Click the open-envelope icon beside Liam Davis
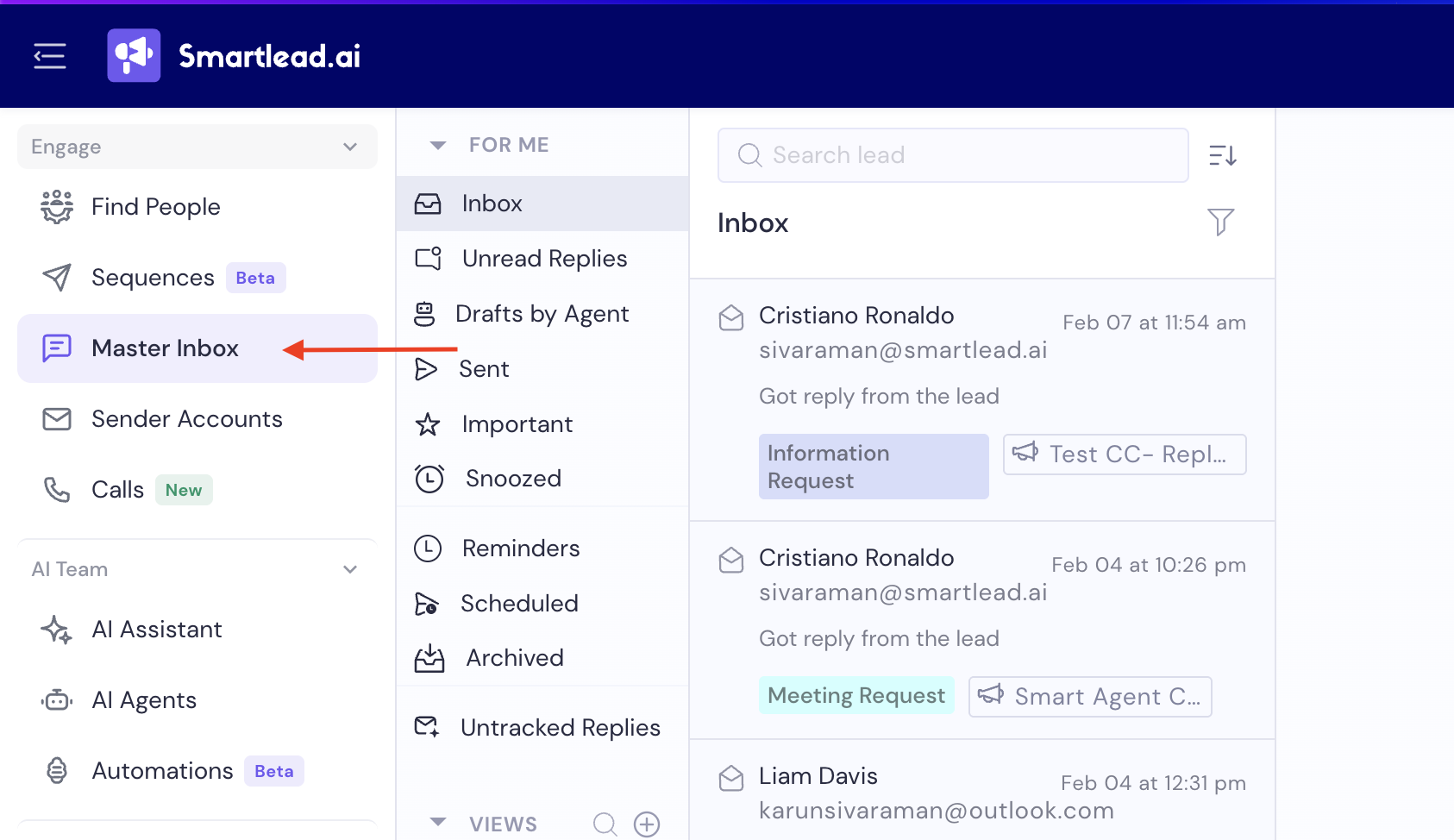This screenshot has height=840, width=1454. 731,778
